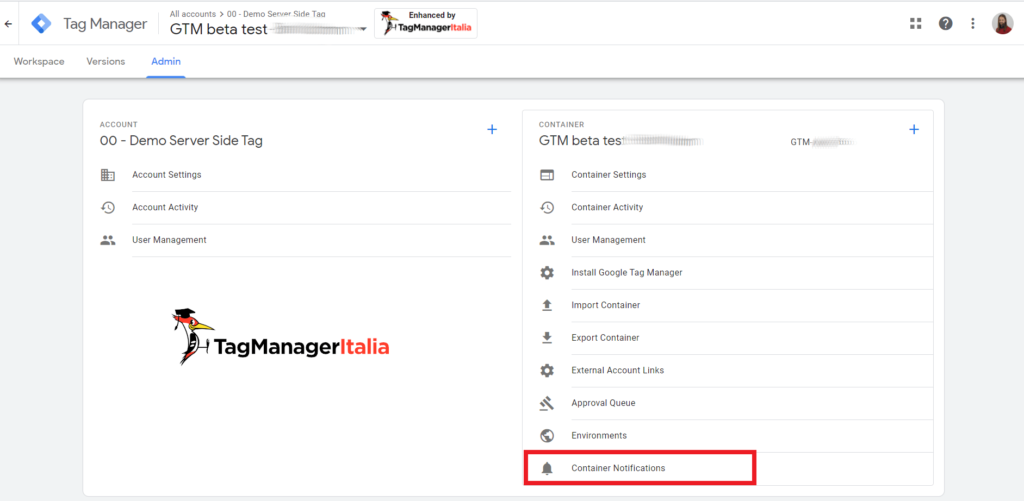
Task: Open the container selector dropdown arrow
Action: [362, 31]
